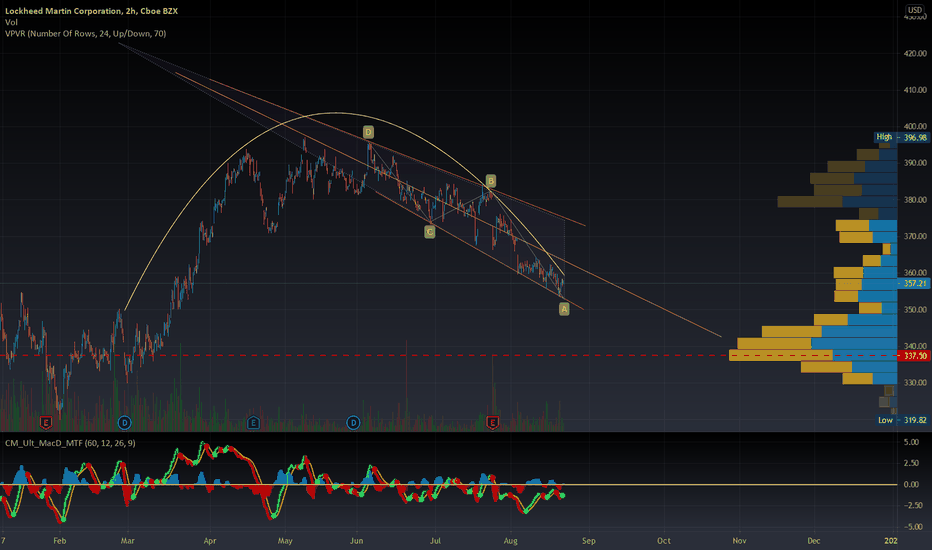Click the Lockheed Martin Corporation chart title
The height and width of the screenshot is (550, 932).
[91, 11]
